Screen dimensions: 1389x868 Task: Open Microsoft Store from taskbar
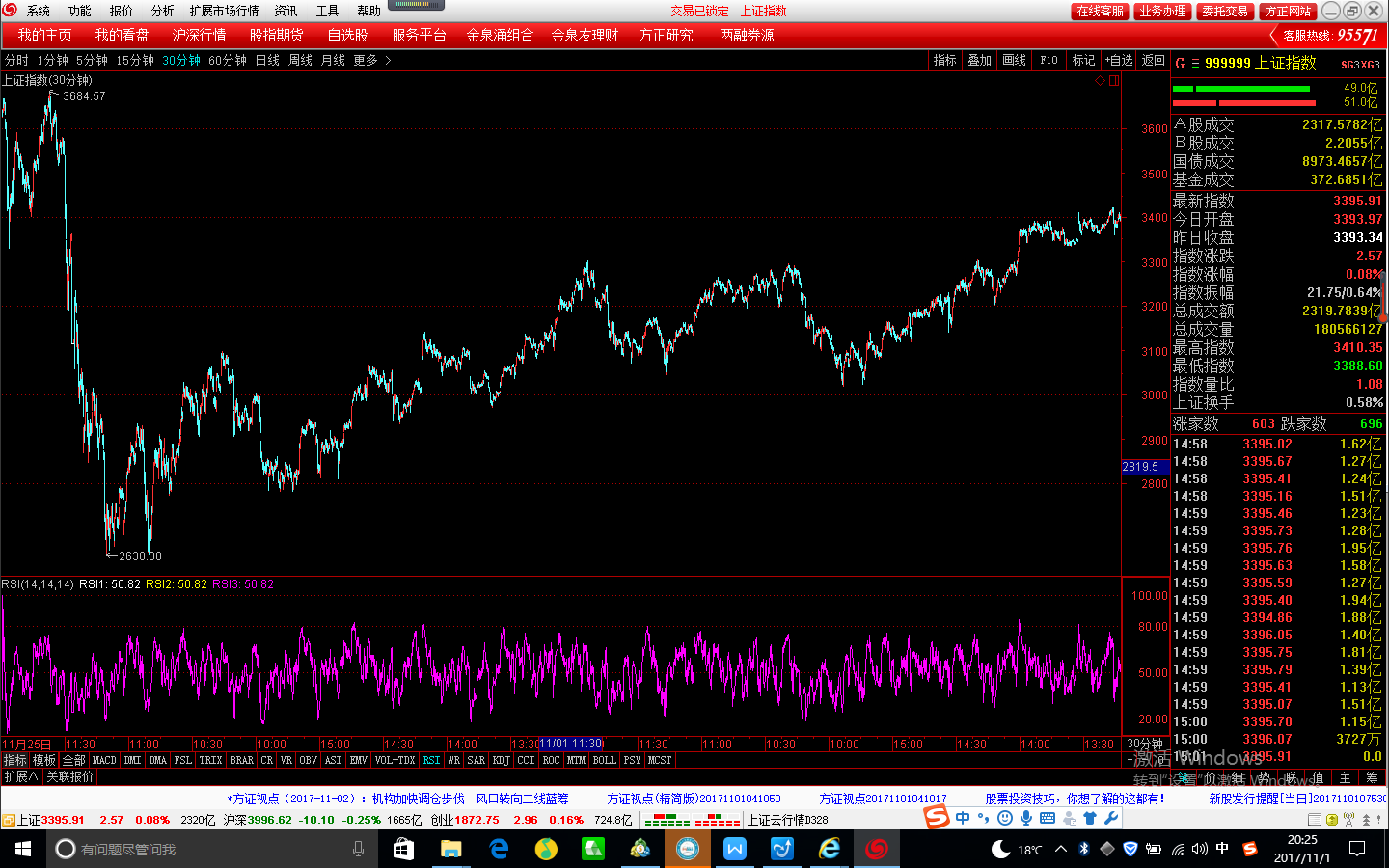(403, 849)
